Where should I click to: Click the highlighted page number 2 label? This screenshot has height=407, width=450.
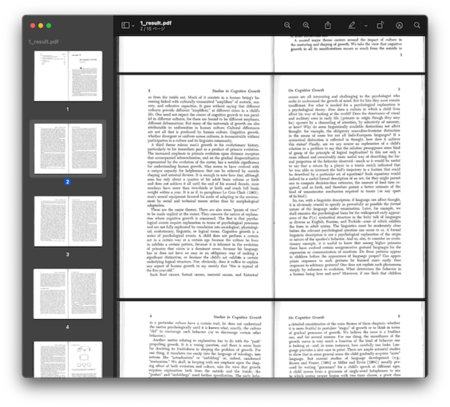(x=68, y=182)
